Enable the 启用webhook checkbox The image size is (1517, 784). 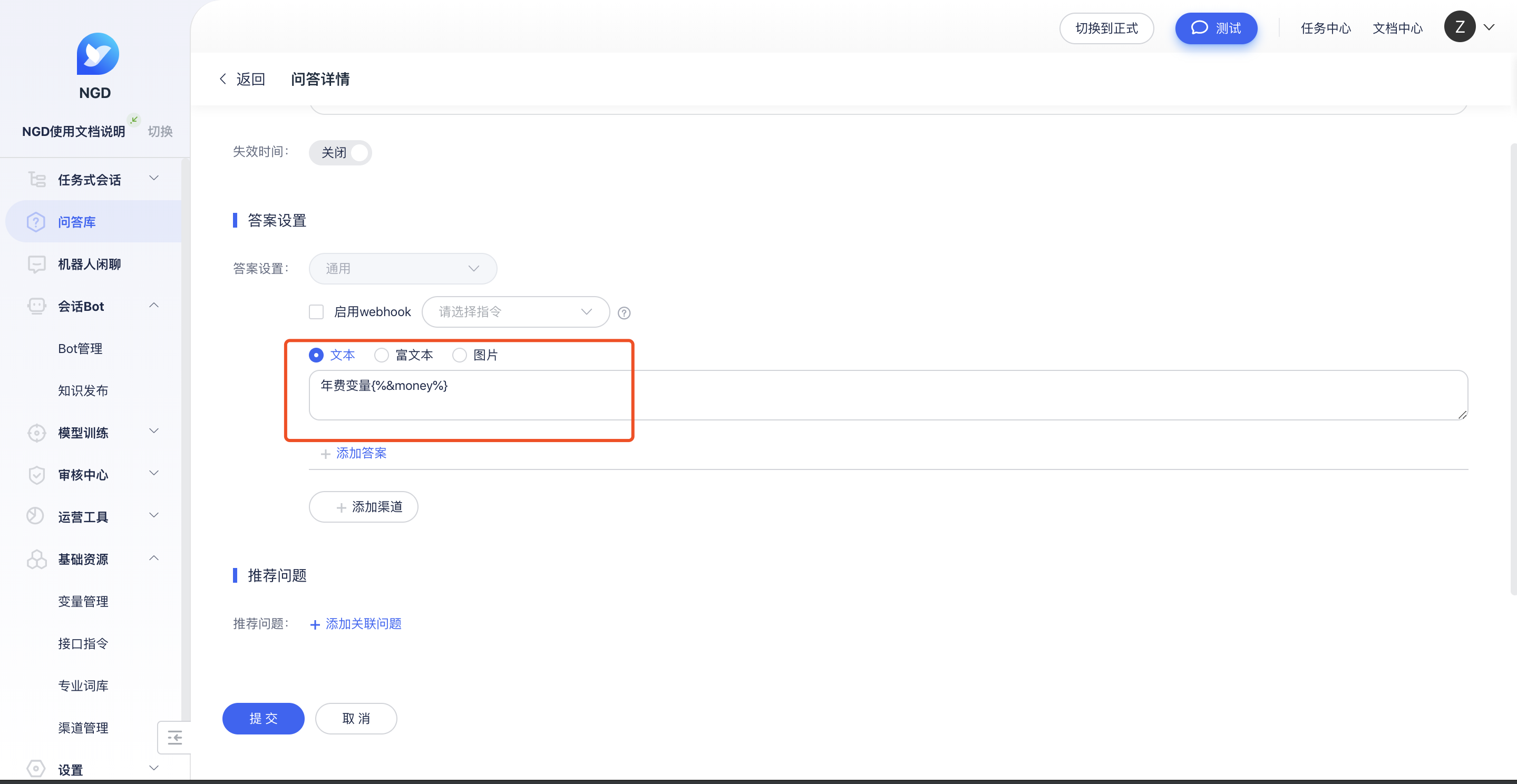coord(316,312)
